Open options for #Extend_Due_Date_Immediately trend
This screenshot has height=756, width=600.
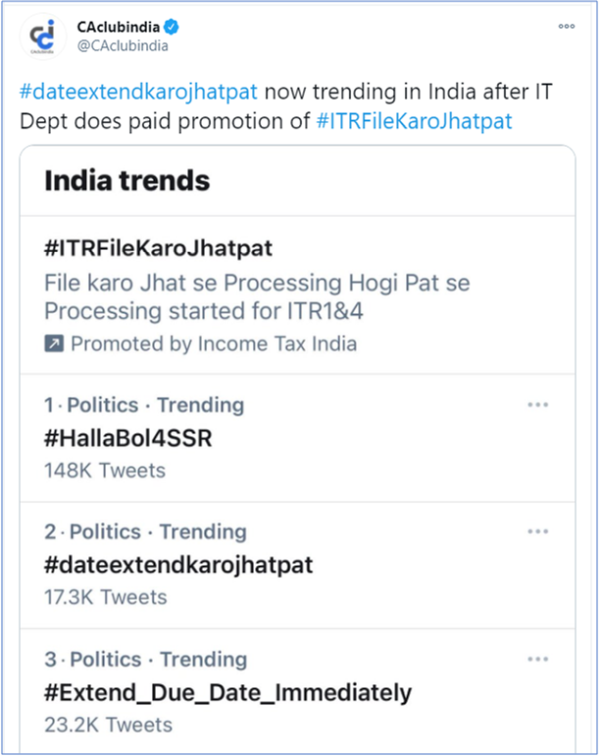[x=538, y=660]
